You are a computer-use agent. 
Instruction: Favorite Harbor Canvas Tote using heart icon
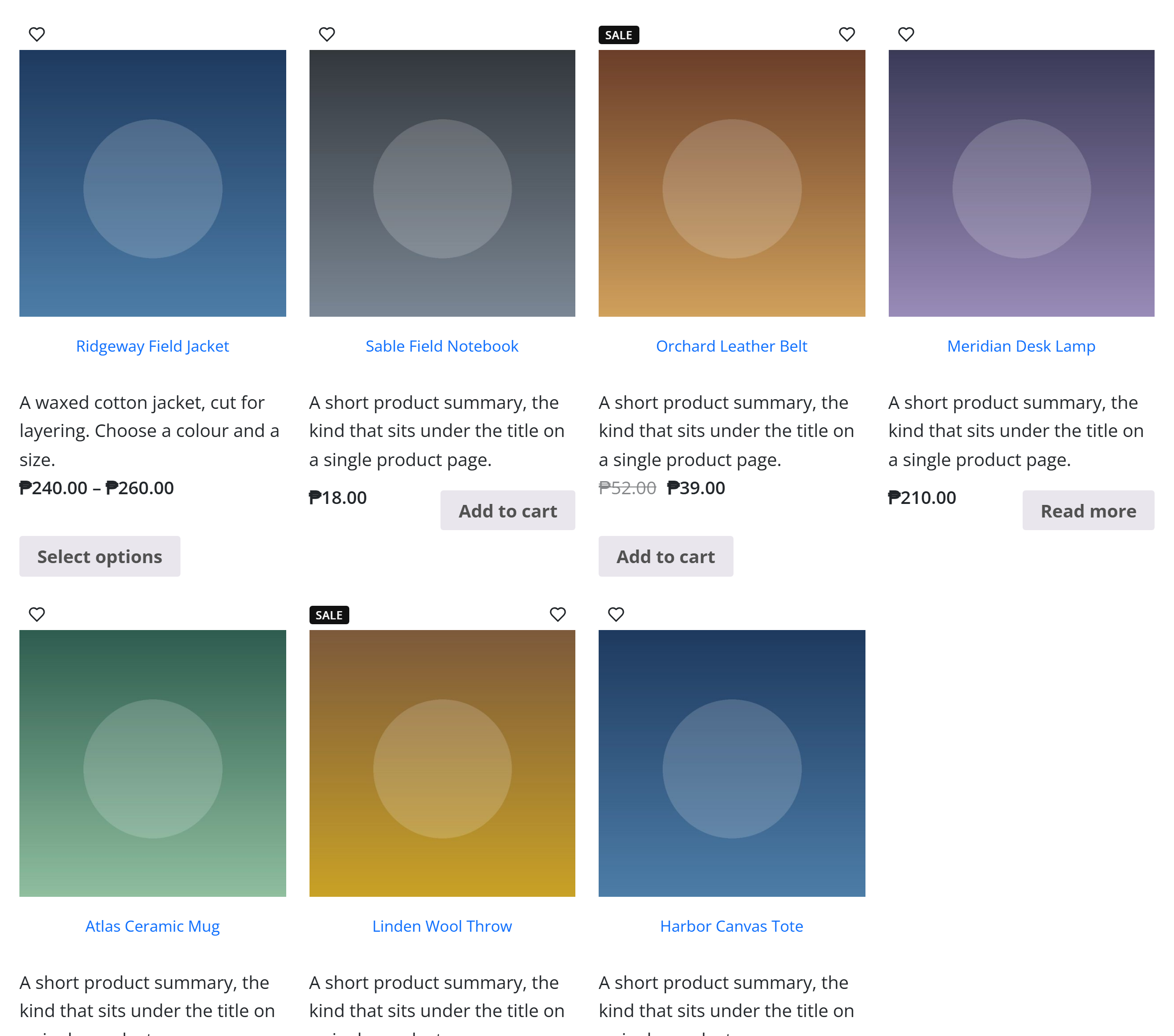pyautogui.click(x=616, y=615)
